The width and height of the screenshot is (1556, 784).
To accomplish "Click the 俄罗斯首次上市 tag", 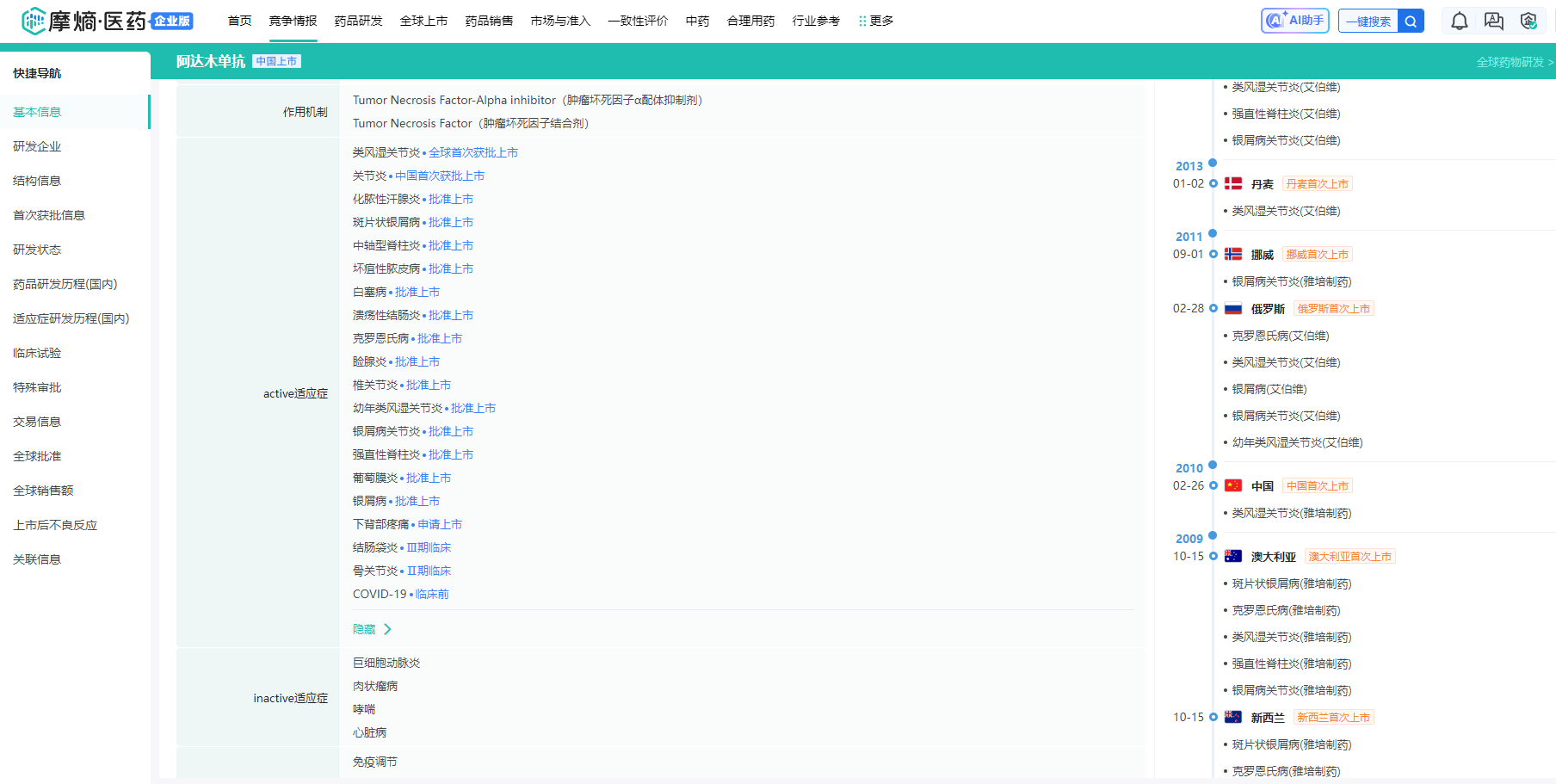I will pos(1334,308).
